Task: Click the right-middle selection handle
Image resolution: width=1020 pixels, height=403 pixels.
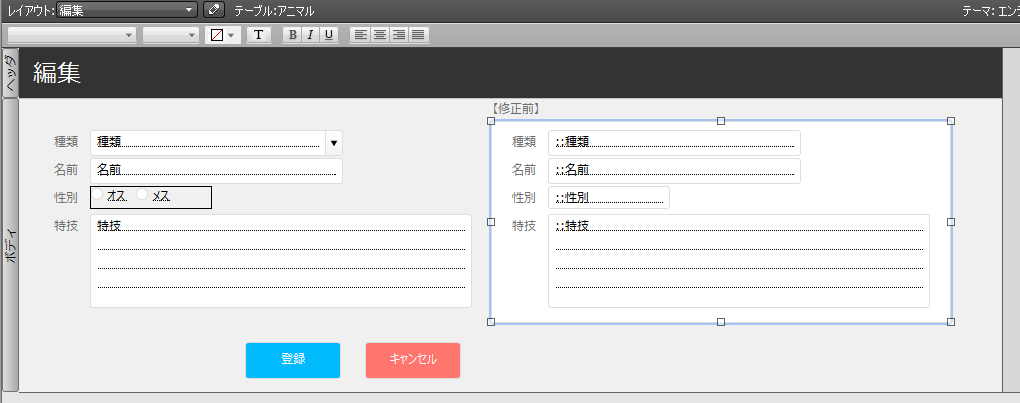Action: pyautogui.click(x=951, y=222)
